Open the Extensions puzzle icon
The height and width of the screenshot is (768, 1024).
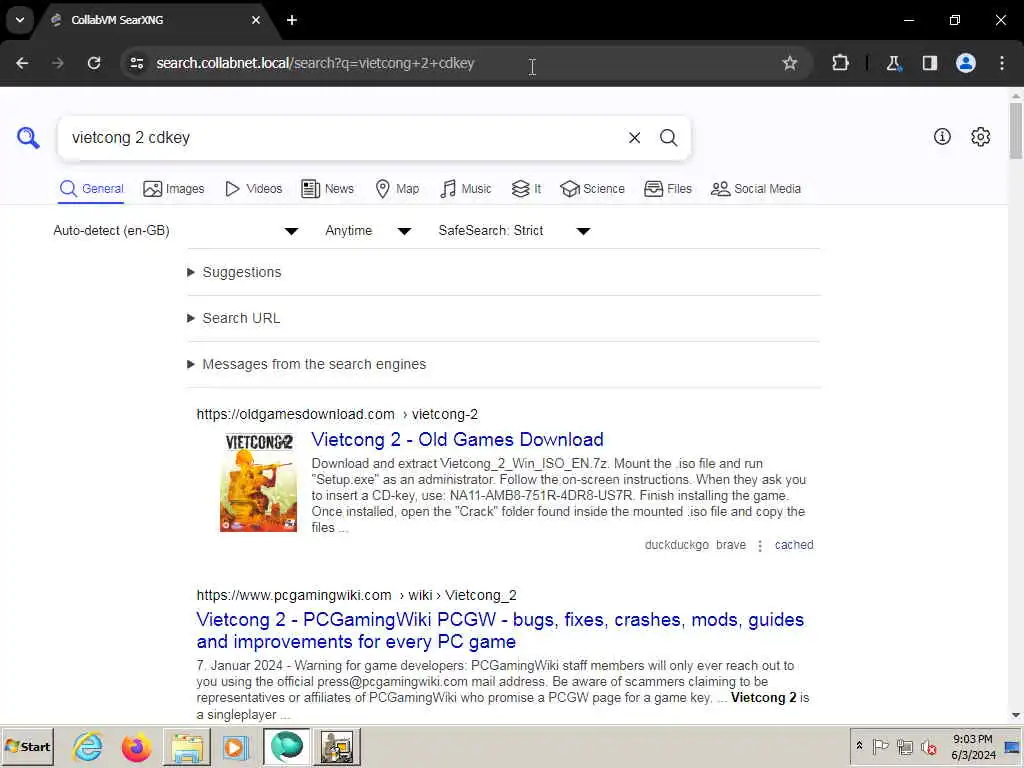840,63
